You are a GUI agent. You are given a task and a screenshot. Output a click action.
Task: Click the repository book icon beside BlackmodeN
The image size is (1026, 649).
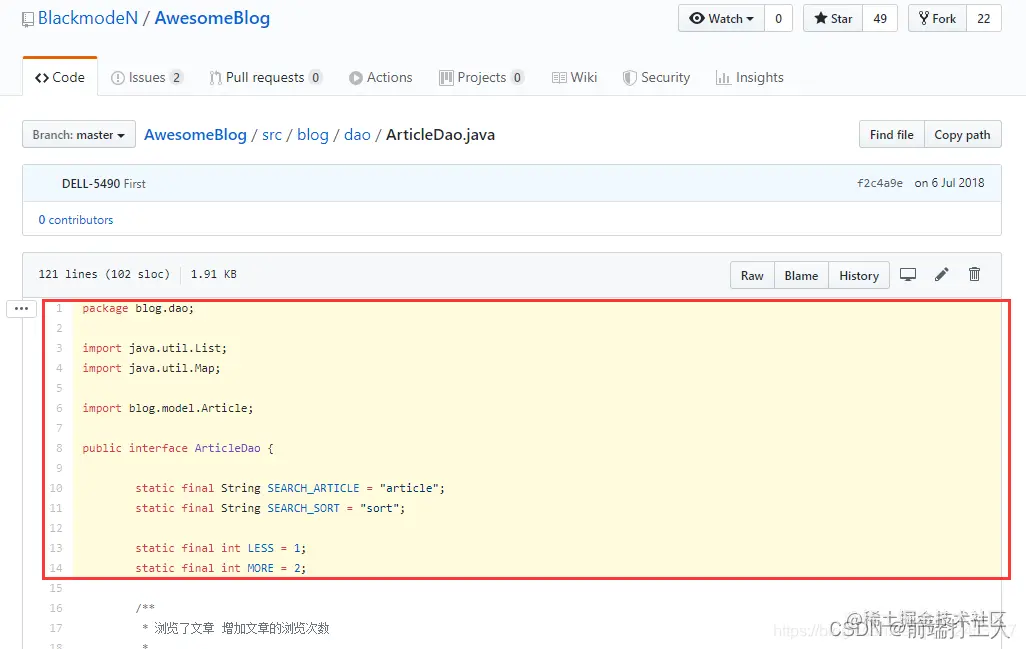coord(27,20)
